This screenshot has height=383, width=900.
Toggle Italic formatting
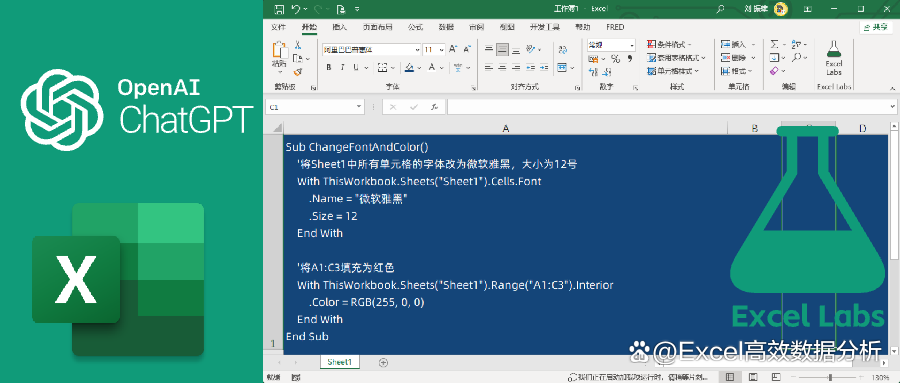343,67
